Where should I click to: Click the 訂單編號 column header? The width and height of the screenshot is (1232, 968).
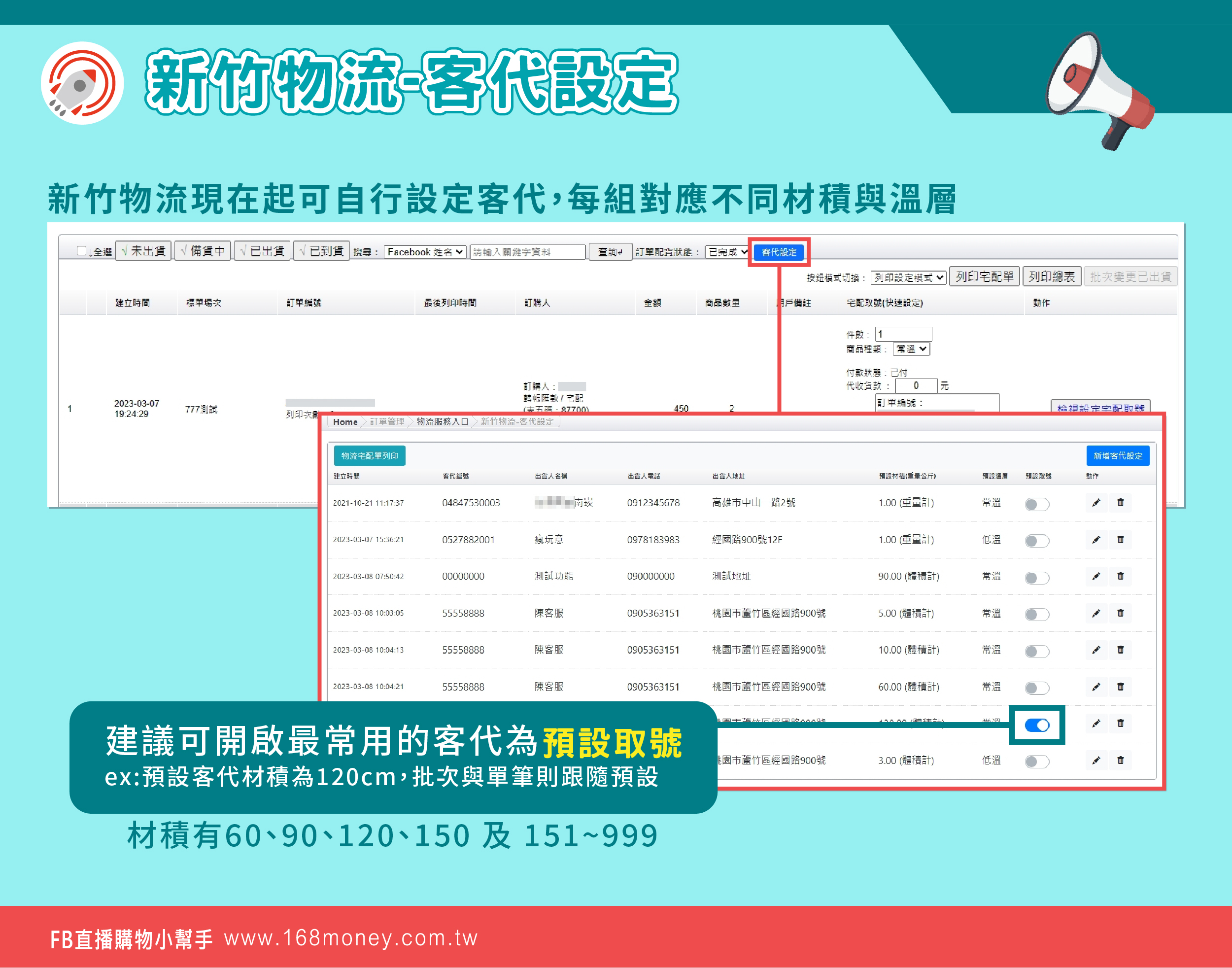pos(304,303)
